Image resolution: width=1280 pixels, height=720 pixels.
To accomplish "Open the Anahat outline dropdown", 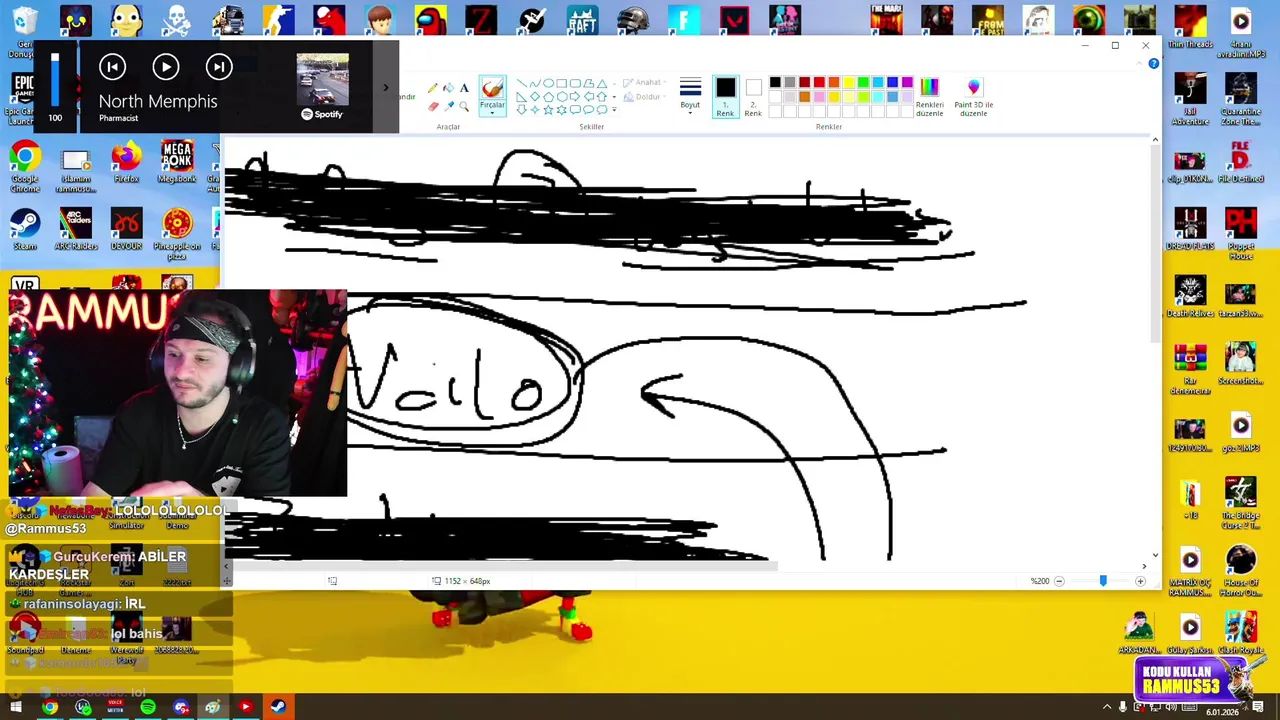I will [646, 82].
